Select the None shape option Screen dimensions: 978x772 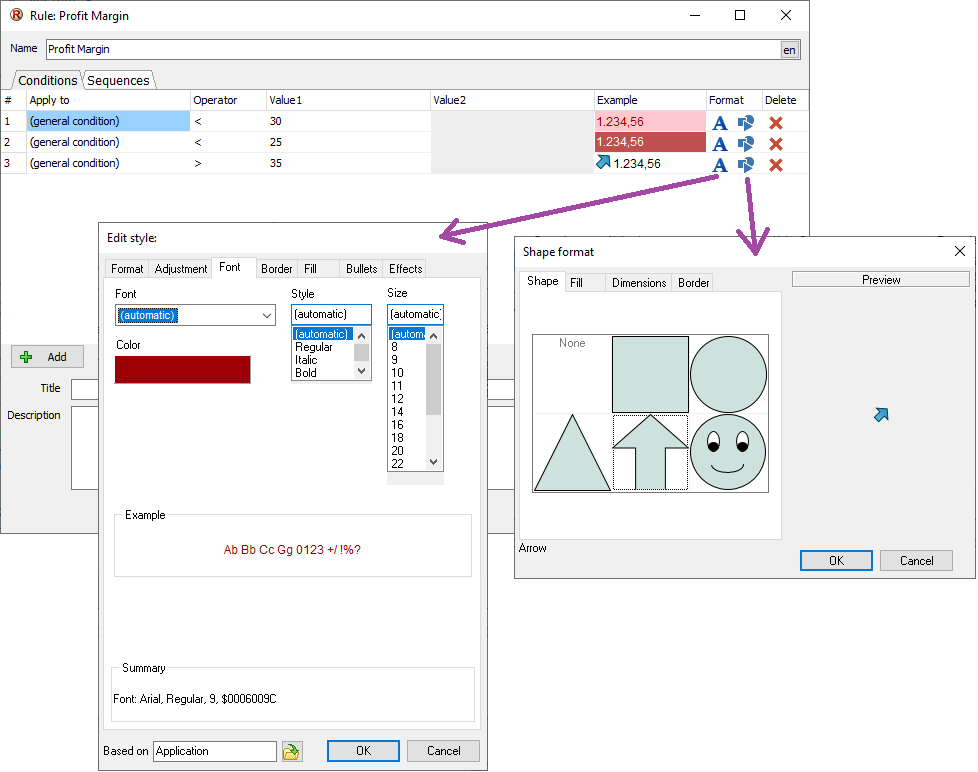(x=572, y=374)
